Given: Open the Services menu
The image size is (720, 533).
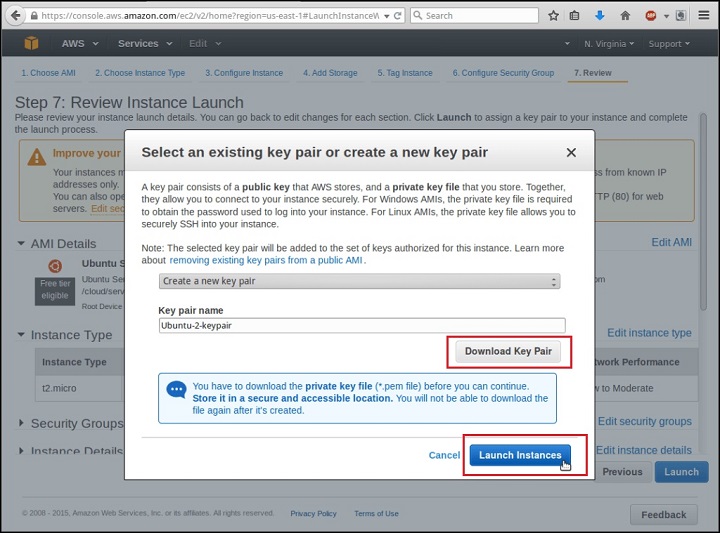Looking at the screenshot, I should coord(145,44).
